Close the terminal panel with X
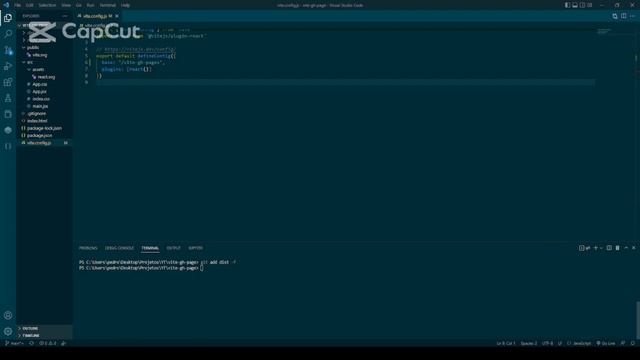640x360 pixels. (633, 248)
